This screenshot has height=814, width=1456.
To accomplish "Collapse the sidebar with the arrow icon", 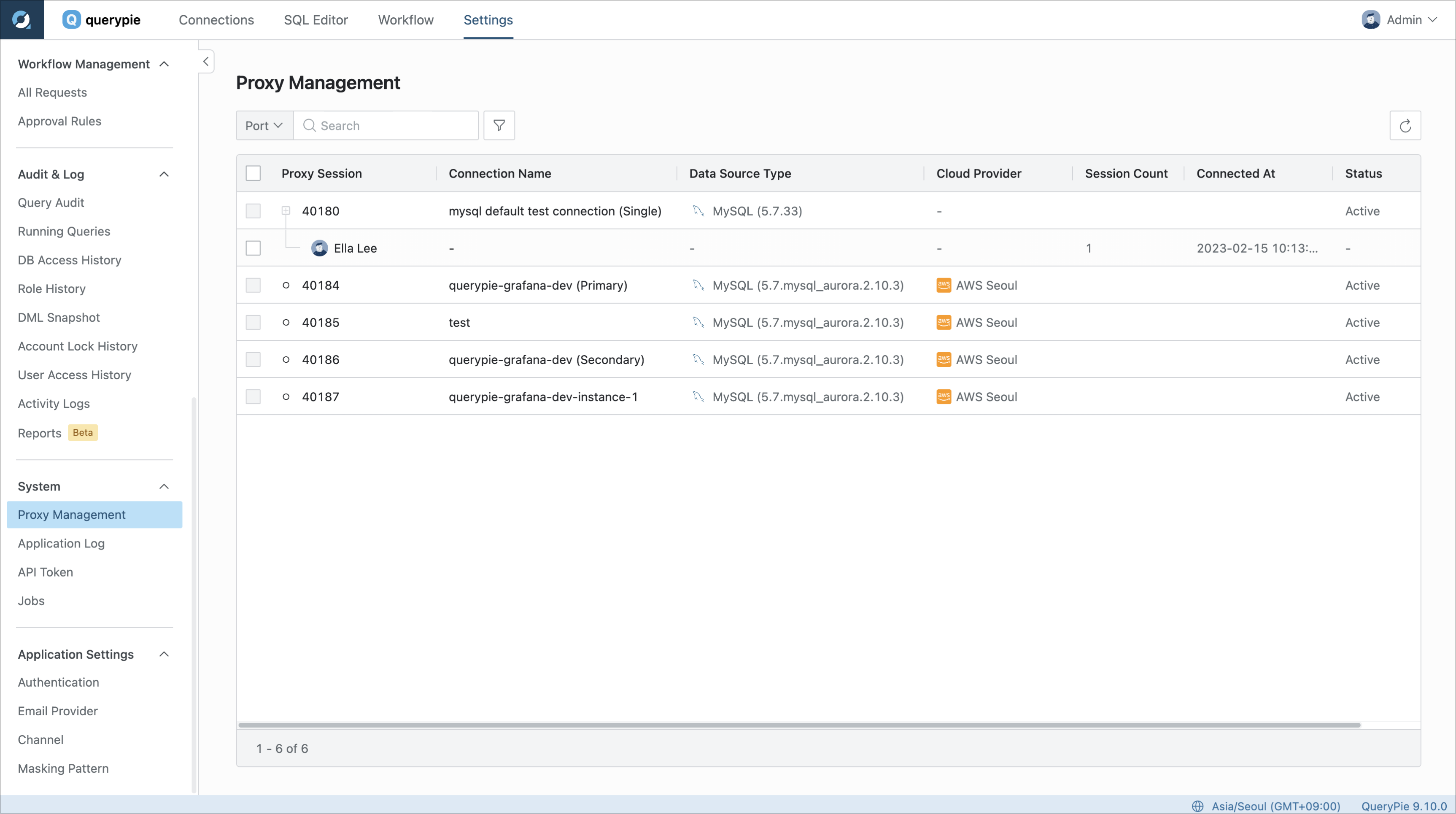I will click(206, 61).
